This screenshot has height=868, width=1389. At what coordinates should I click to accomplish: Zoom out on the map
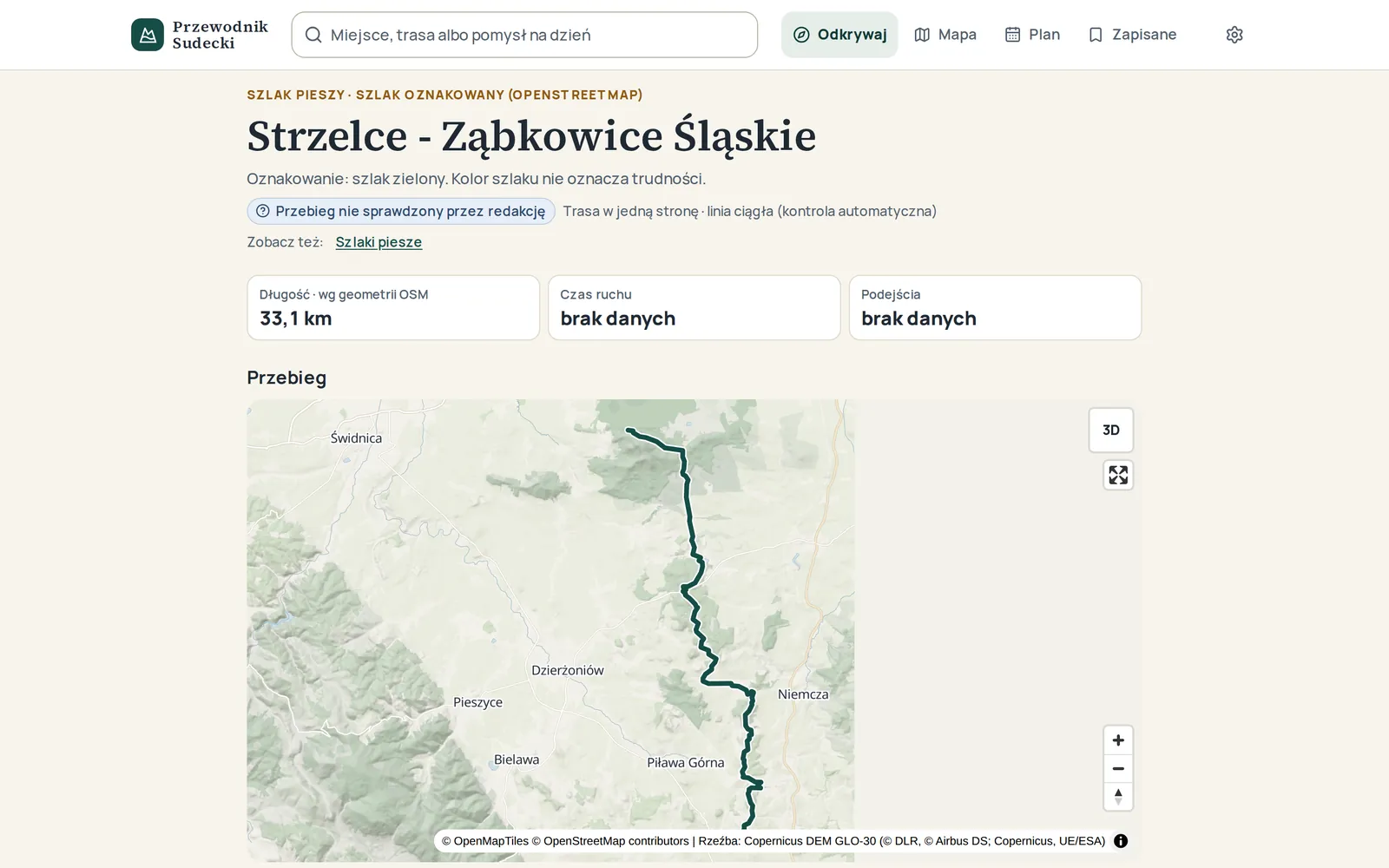coord(1118,768)
